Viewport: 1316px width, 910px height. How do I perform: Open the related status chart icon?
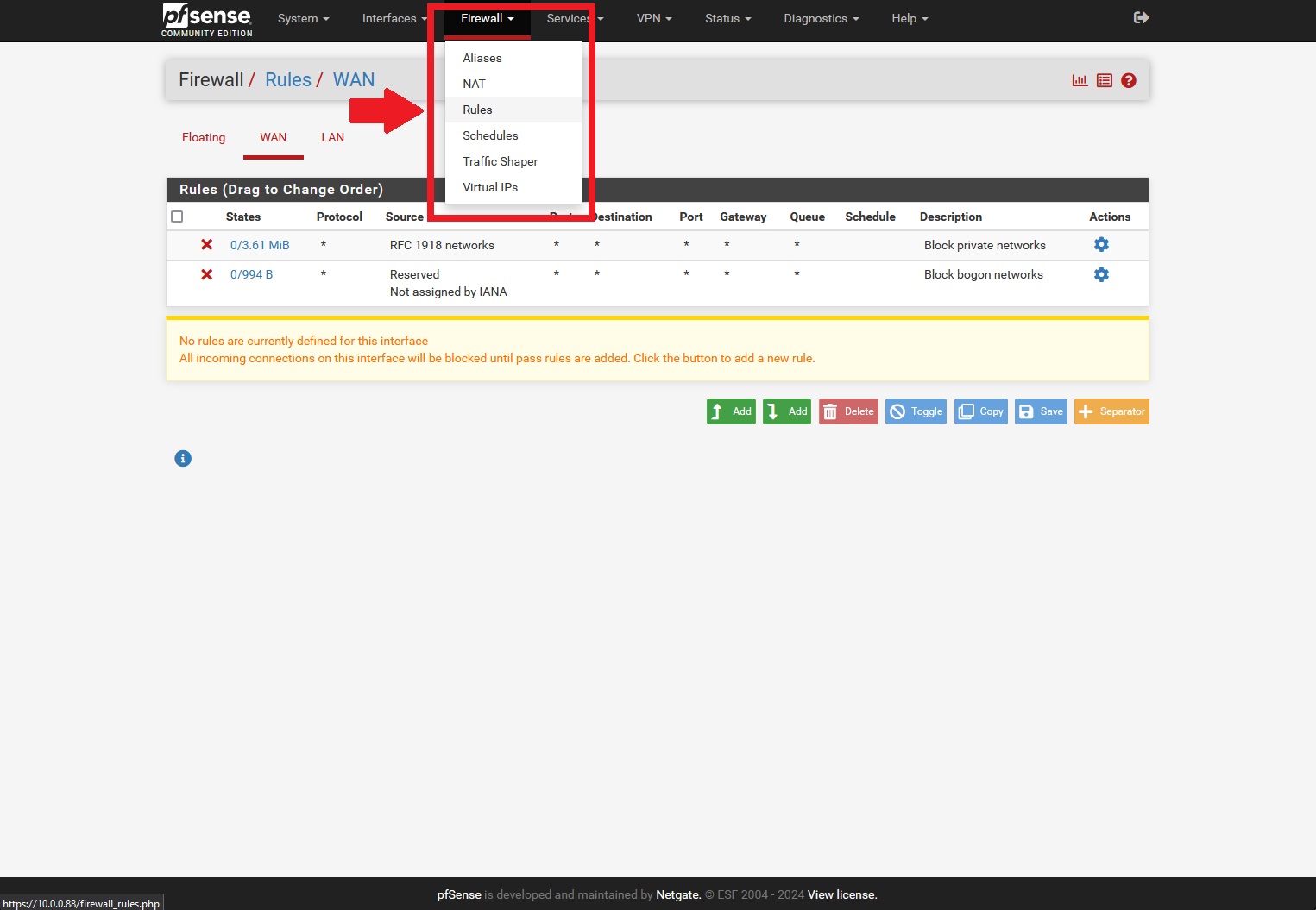(1080, 80)
